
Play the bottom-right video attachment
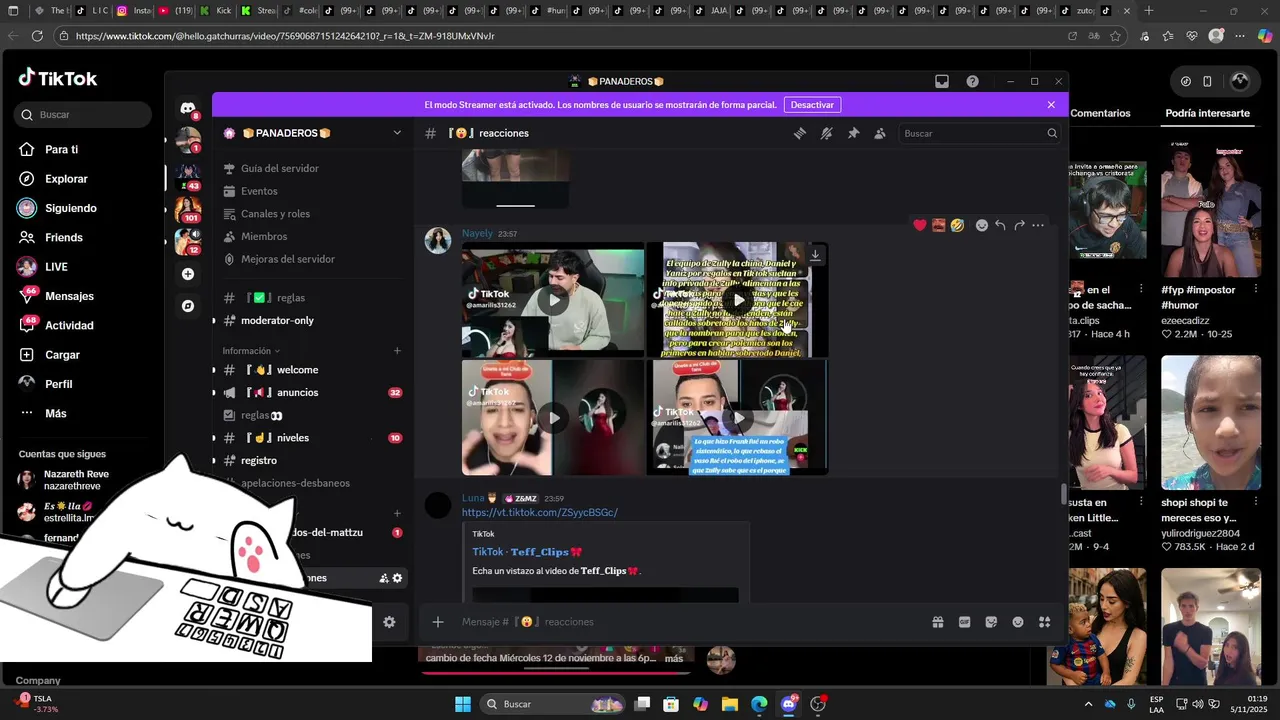(x=738, y=418)
